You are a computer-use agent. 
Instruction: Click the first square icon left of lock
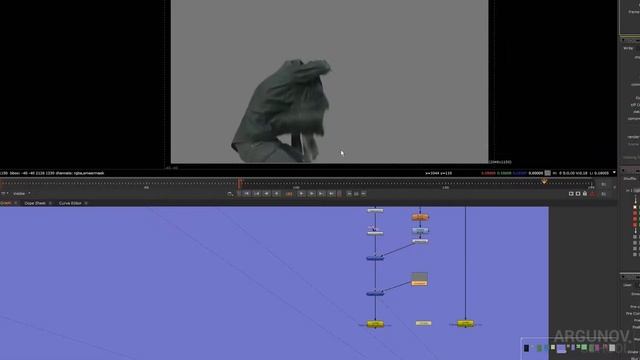point(571,193)
